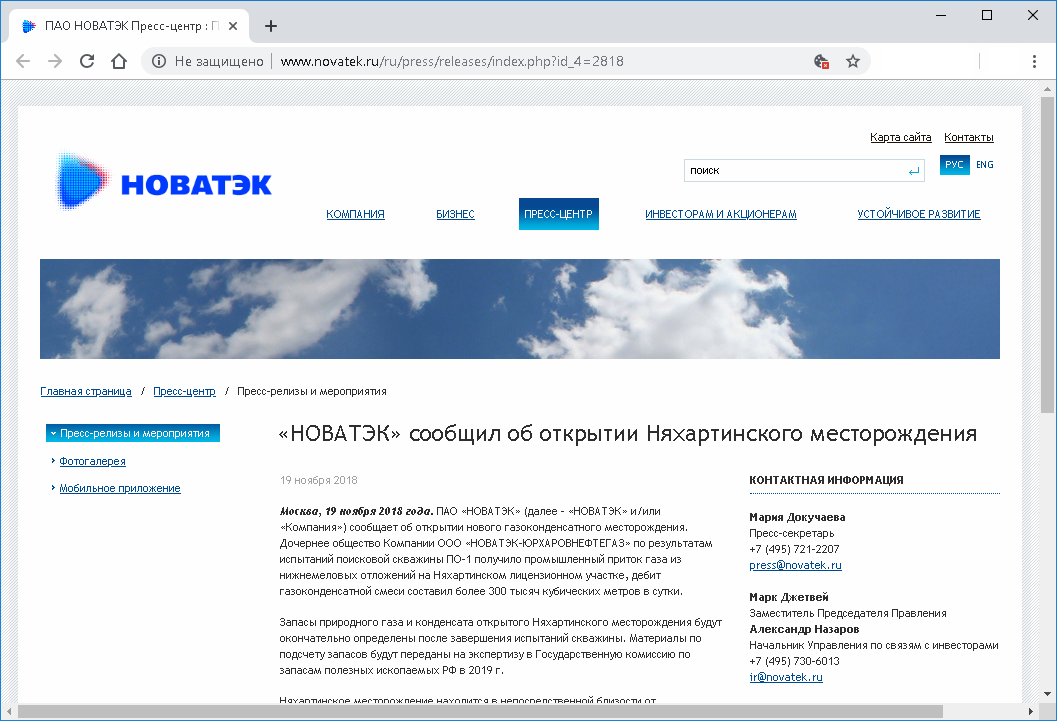Open the ПРЕСС-ЦЕНТР menu

pos(559,214)
